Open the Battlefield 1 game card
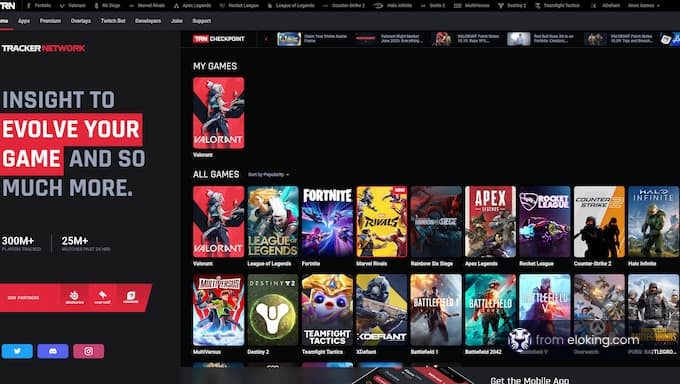 pyautogui.click(x=436, y=310)
